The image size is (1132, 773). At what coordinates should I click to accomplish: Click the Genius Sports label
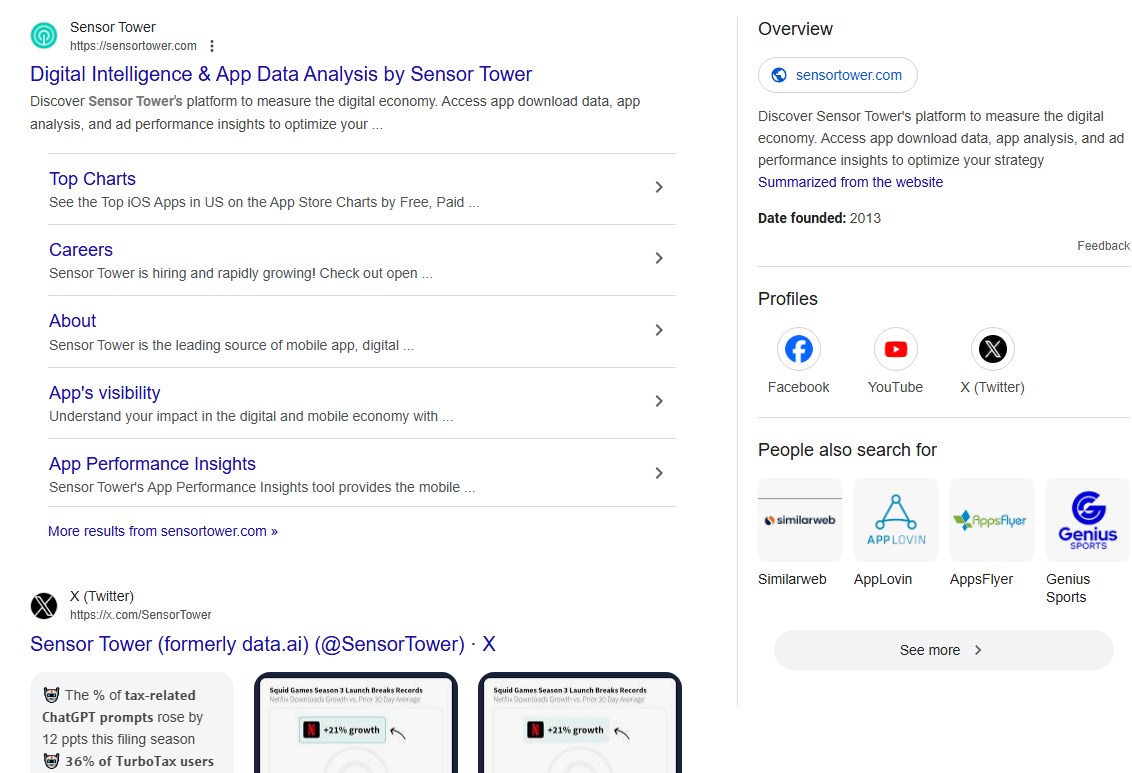[x=1068, y=588]
